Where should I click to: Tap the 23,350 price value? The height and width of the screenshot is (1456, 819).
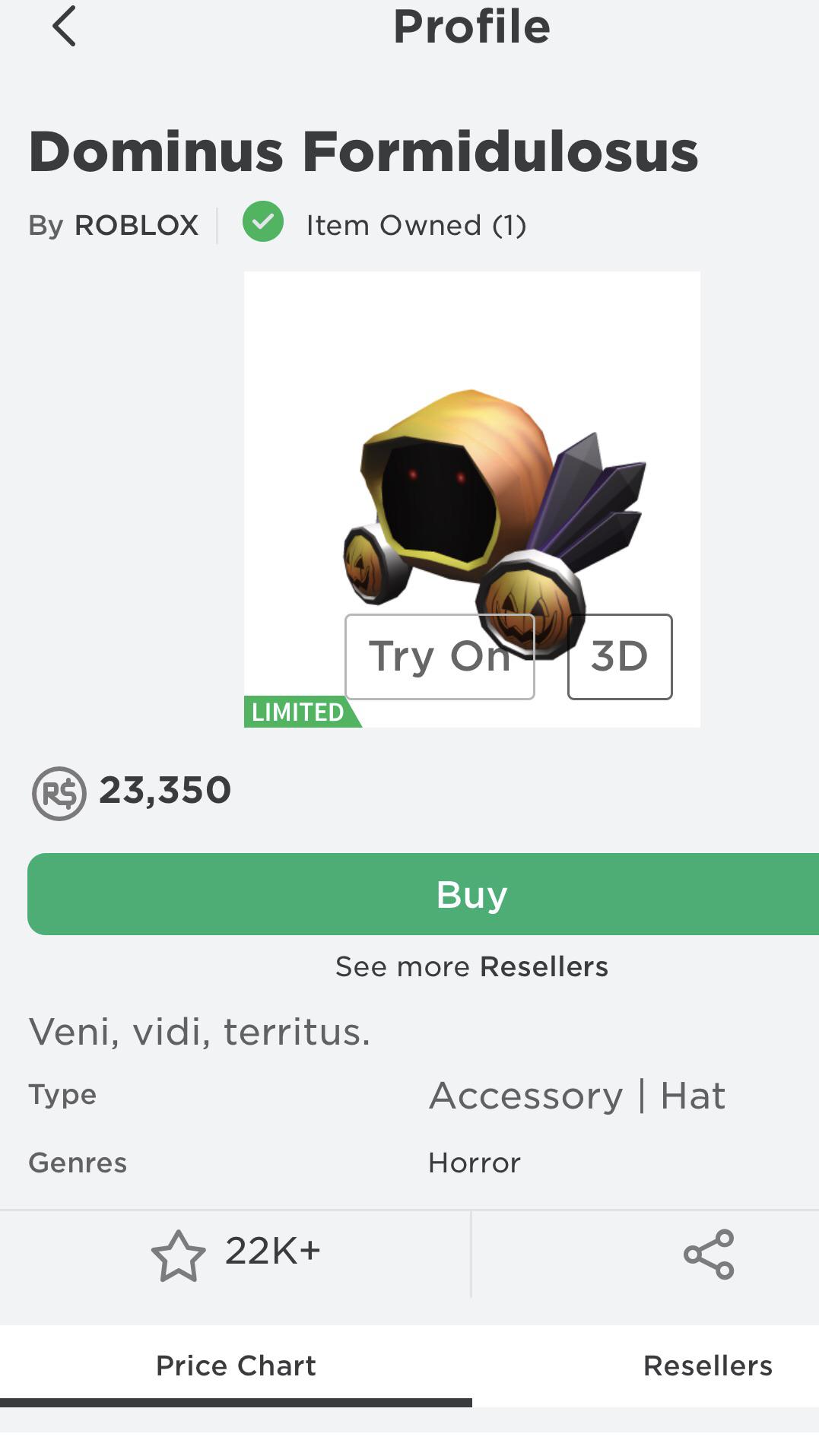[x=165, y=791]
